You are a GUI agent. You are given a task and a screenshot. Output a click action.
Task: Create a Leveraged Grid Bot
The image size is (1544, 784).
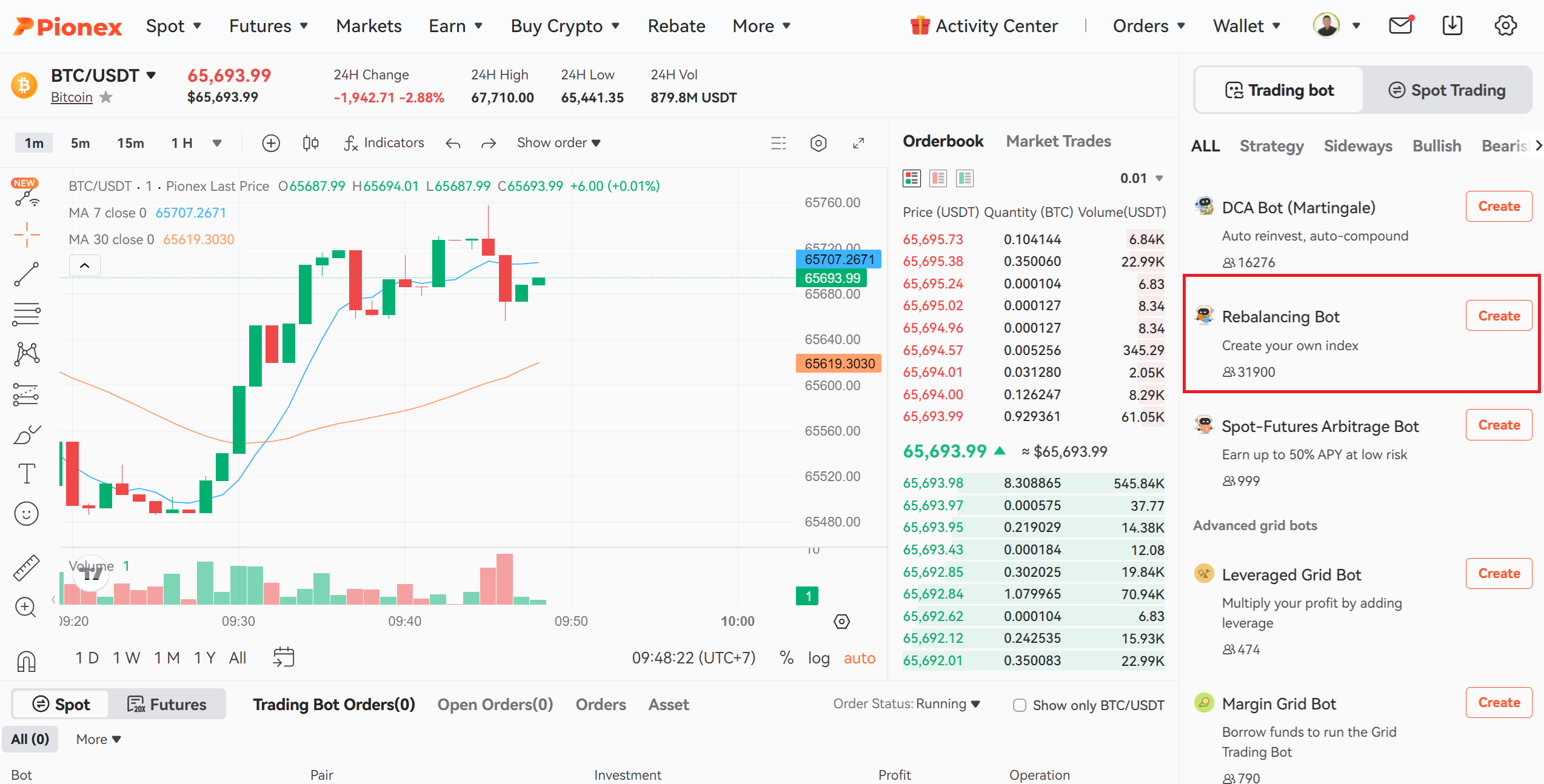(x=1499, y=573)
